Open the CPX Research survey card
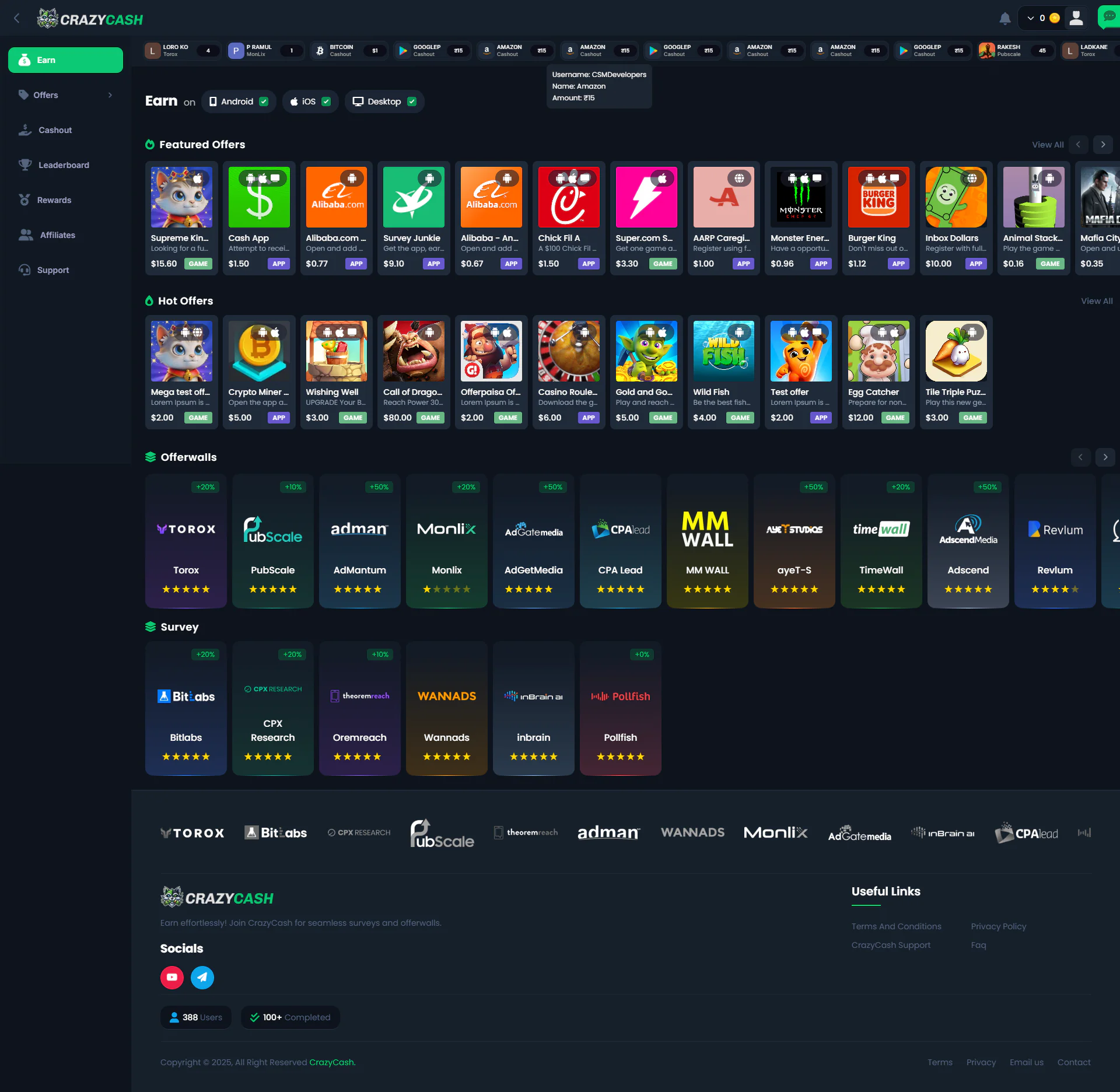Image resolution: width=1120 pixels, height=1092 pixels. point(273,708)
